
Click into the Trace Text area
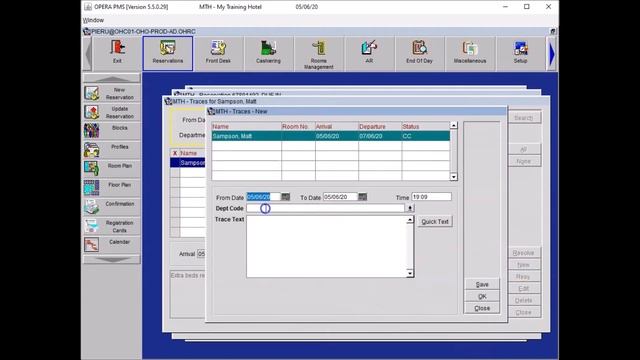(327, 247)
